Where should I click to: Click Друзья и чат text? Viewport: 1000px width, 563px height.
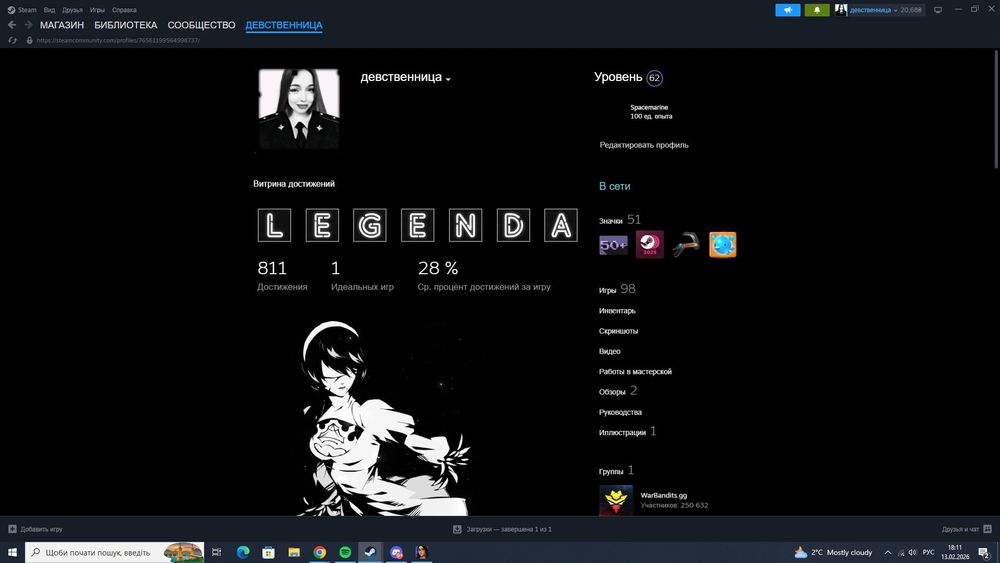point(960,529)
